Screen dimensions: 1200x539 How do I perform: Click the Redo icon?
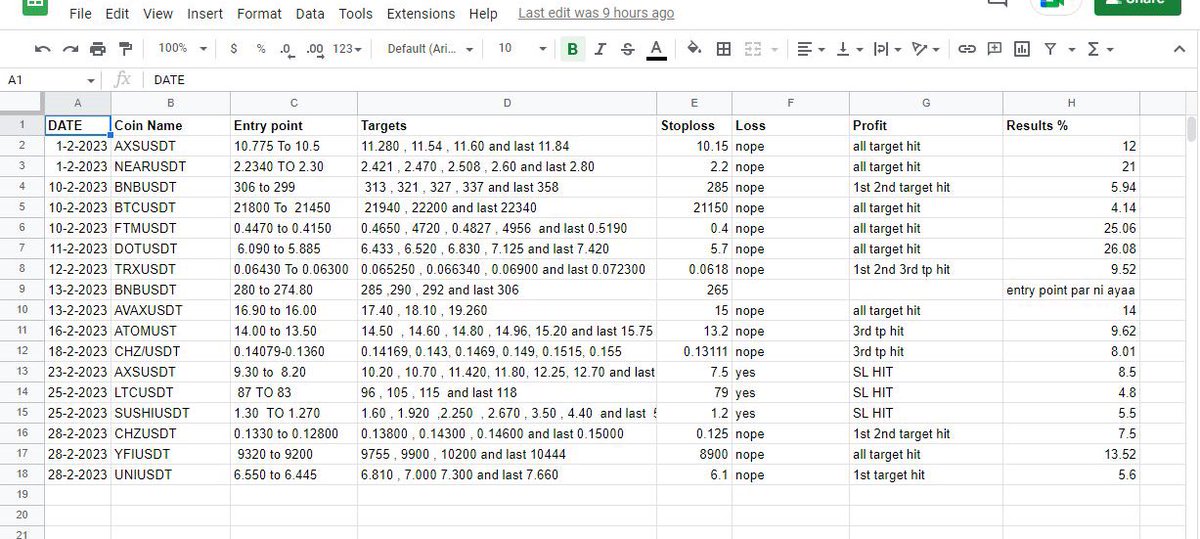[x=69, y=48]
